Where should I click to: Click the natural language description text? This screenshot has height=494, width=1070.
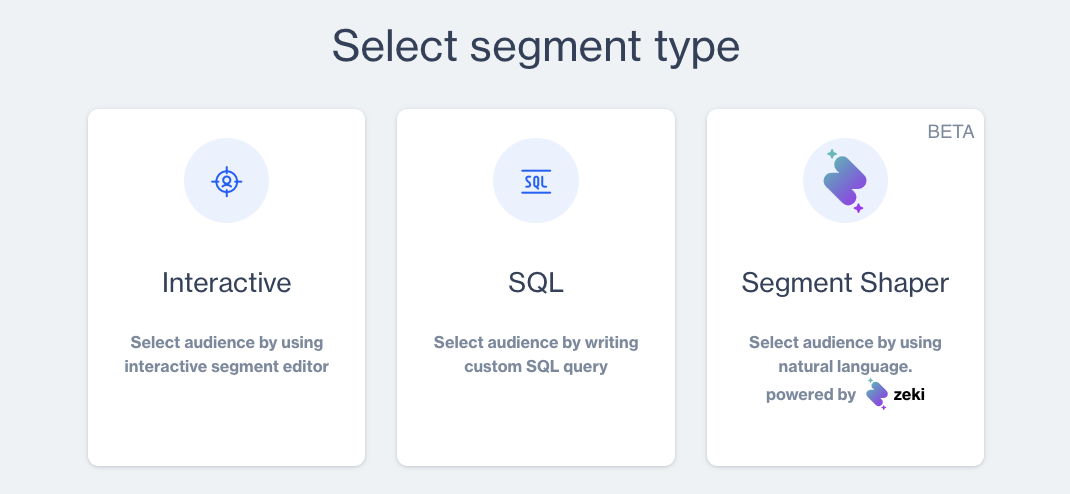pyautogui.click(x=845, y=354)
